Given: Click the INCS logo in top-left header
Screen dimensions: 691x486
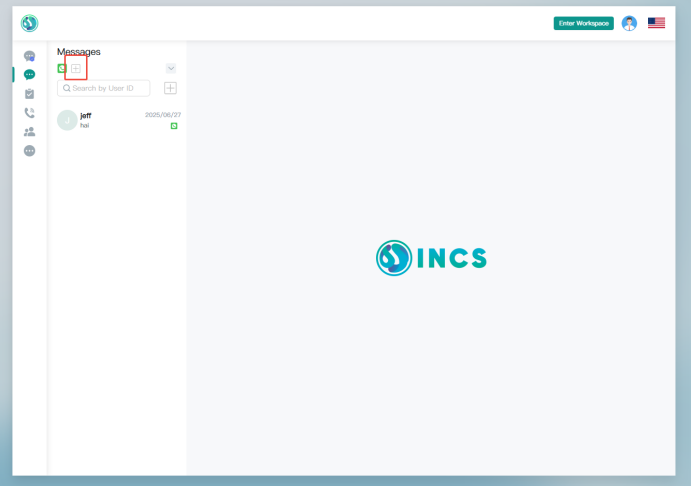Looking at the screenshot, I should point(30,23).
